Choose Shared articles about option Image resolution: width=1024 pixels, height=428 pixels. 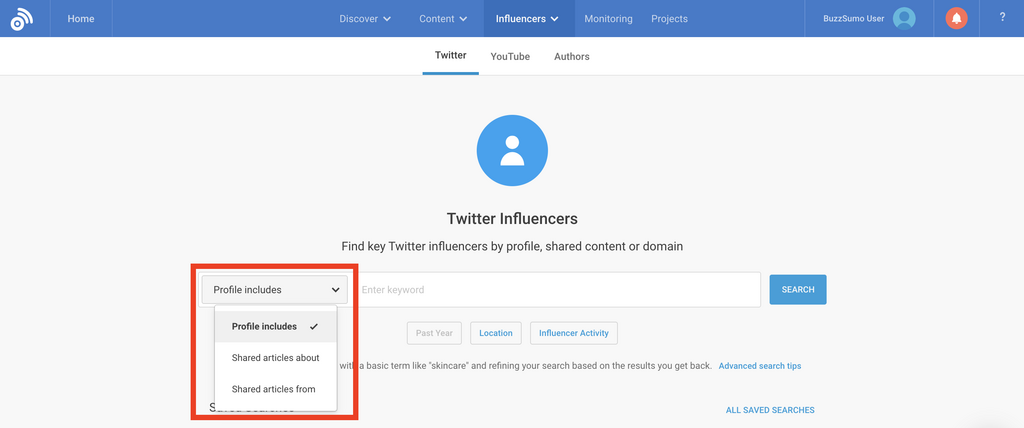275,357
